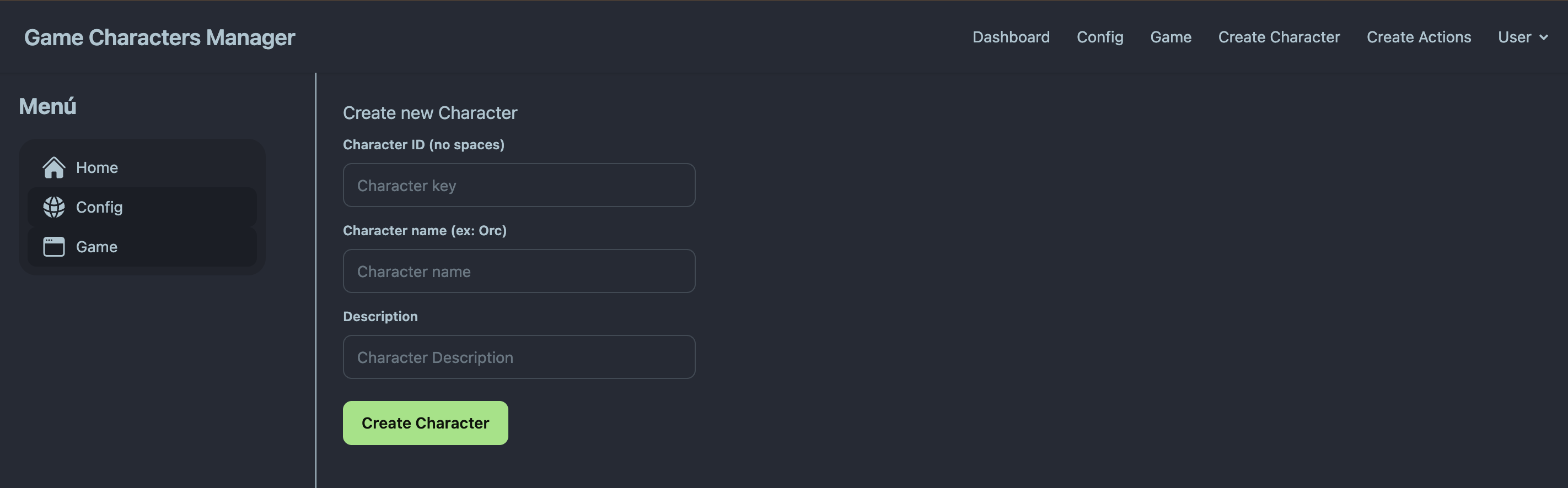1568x488 pixels.
Task: Navigate to Create Actions in navbar
Action: pos(1418,37)
